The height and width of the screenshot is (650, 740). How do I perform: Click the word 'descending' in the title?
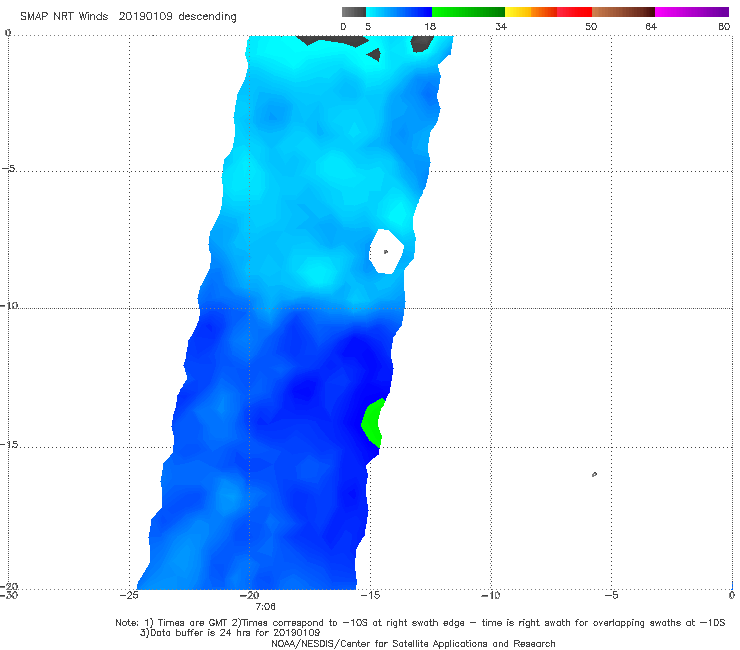(x=207, y=17)
